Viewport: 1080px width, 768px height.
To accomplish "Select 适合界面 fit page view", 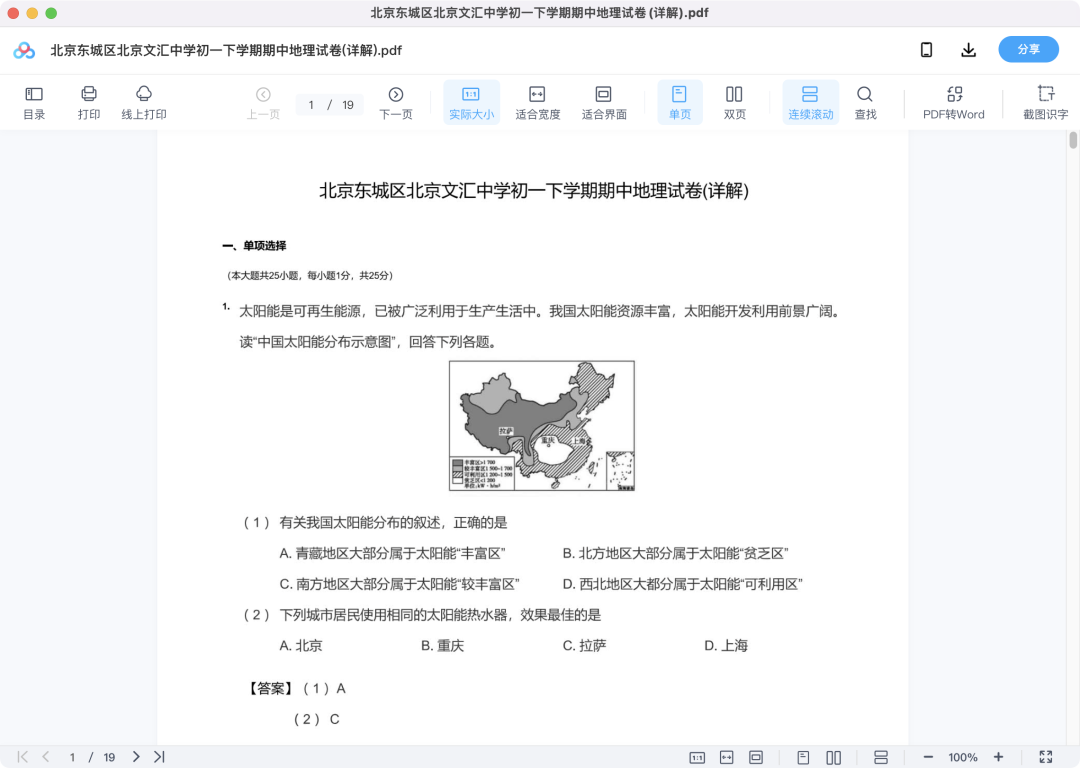I will [603, 103].
